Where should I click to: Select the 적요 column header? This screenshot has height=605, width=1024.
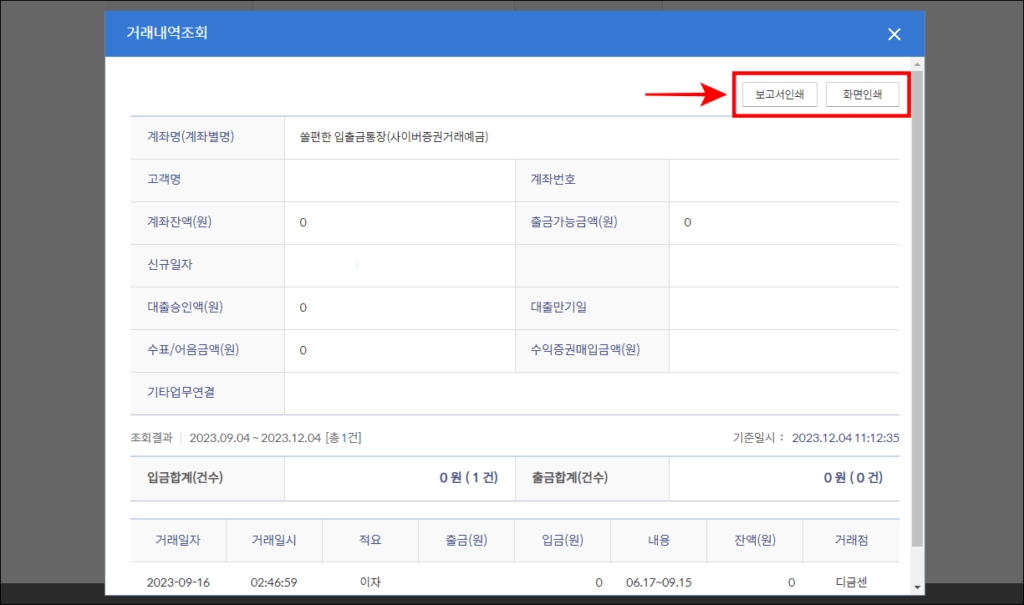(x=370, y=540)
